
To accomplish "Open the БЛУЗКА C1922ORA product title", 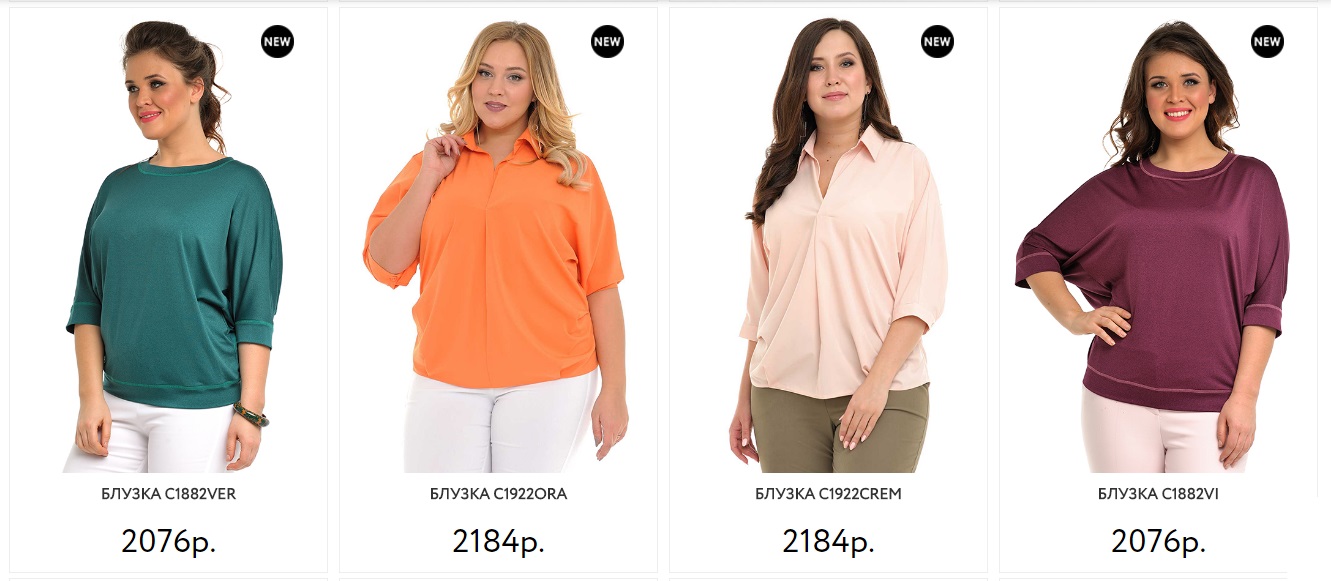I will click(498, 494).
